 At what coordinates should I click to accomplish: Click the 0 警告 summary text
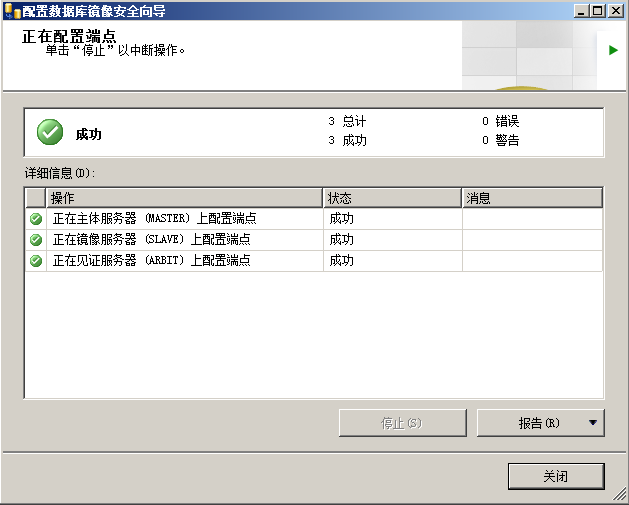coord(501,140)
